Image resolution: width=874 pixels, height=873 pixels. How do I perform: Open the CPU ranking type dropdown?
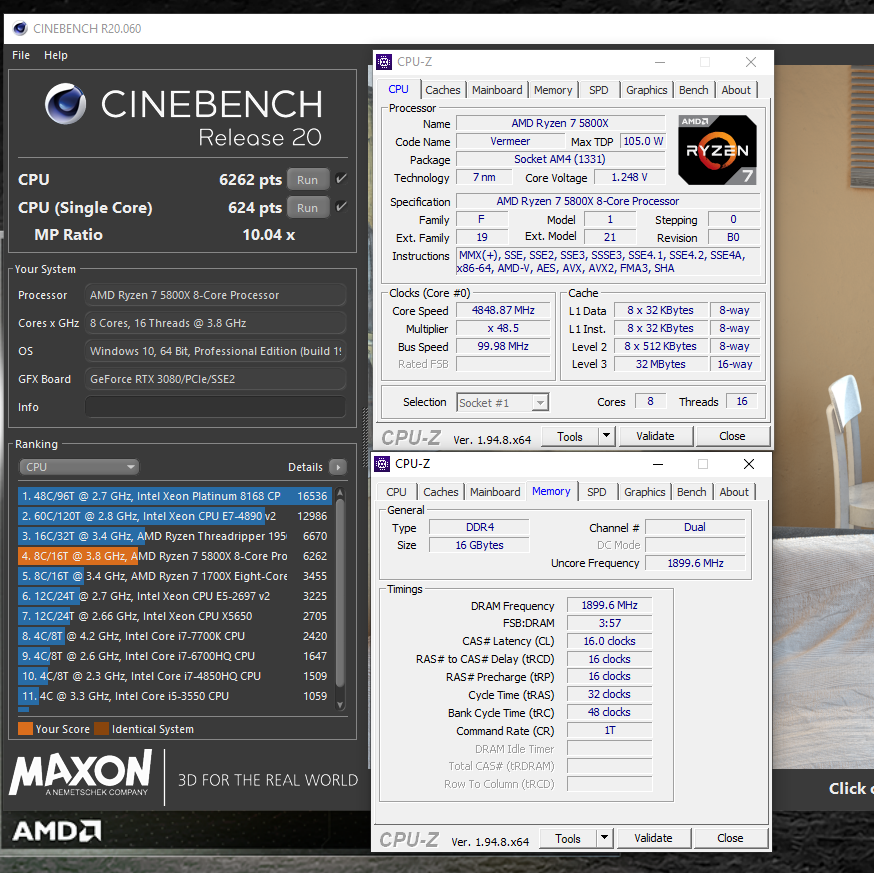79,467
